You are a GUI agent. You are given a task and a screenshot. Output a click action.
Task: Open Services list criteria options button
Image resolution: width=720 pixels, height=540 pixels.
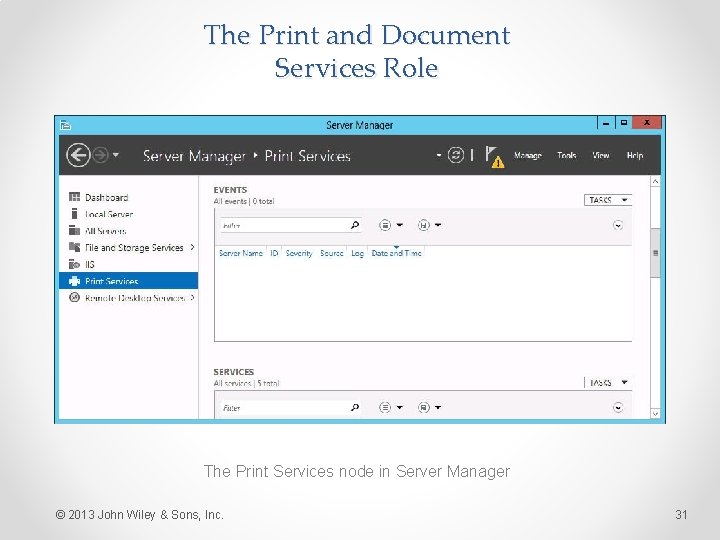click(x=390, y=407)
